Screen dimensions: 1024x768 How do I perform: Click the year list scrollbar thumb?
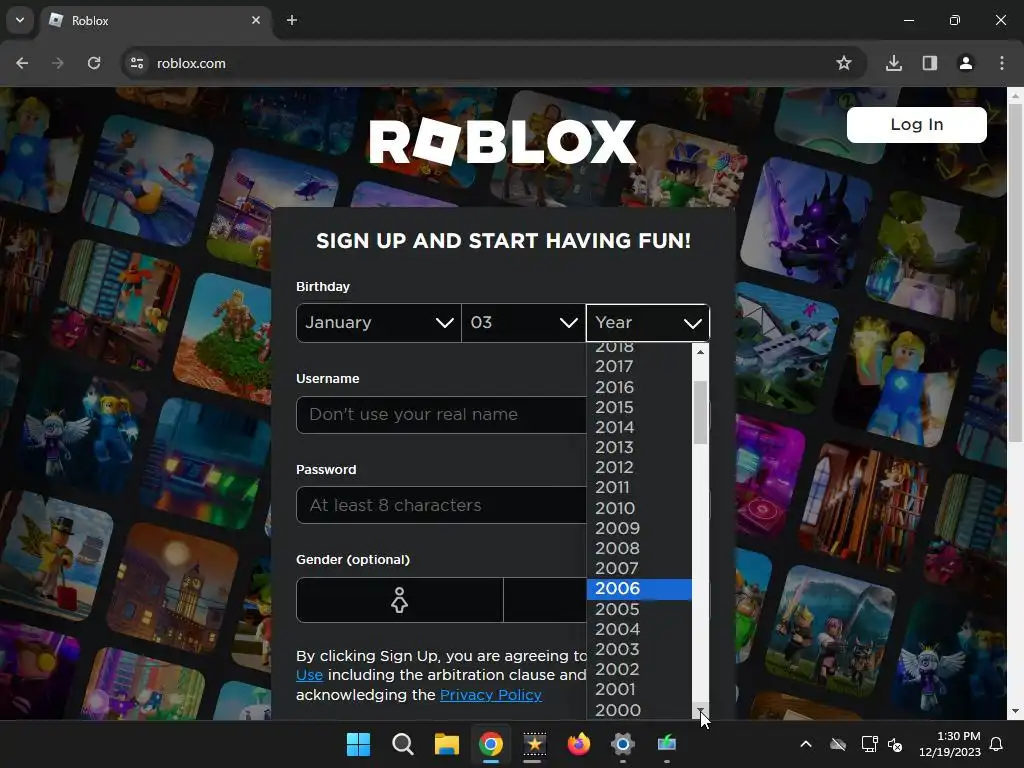click(700, 413)
